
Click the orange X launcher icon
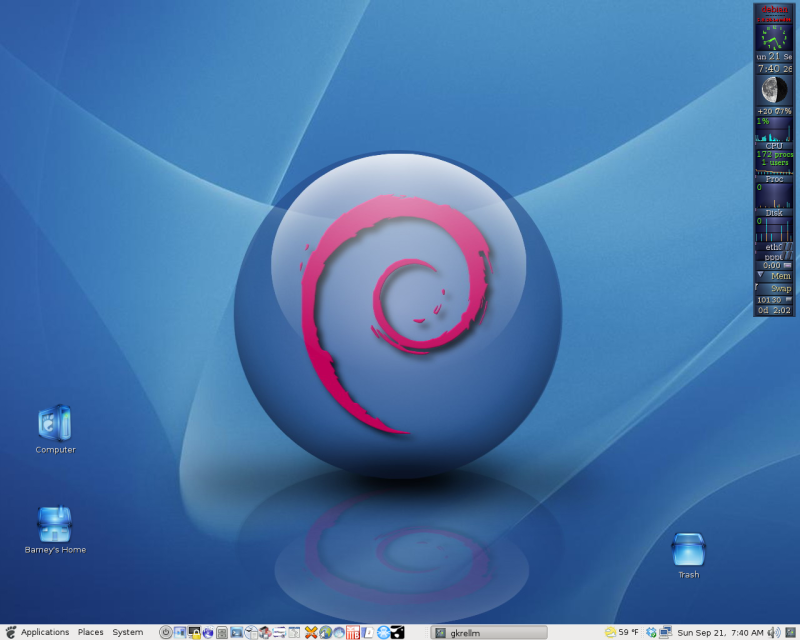click(311, 633)
